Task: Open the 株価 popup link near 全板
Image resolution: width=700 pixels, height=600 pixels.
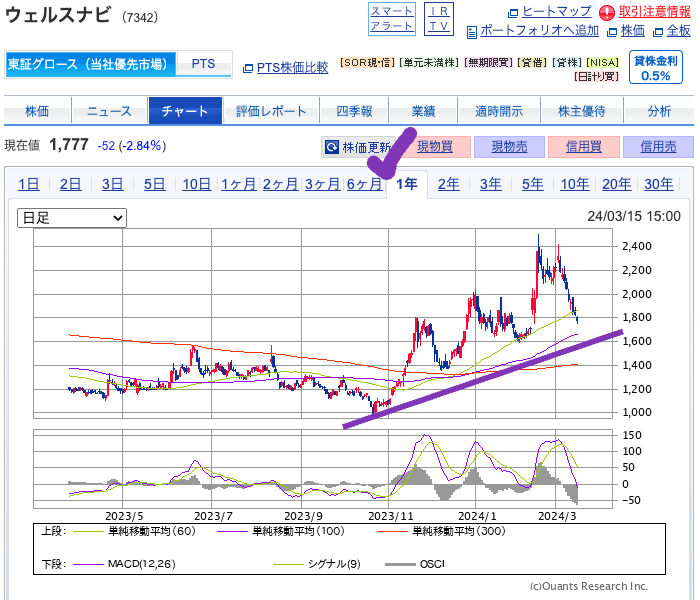Action: pos(633,31)
